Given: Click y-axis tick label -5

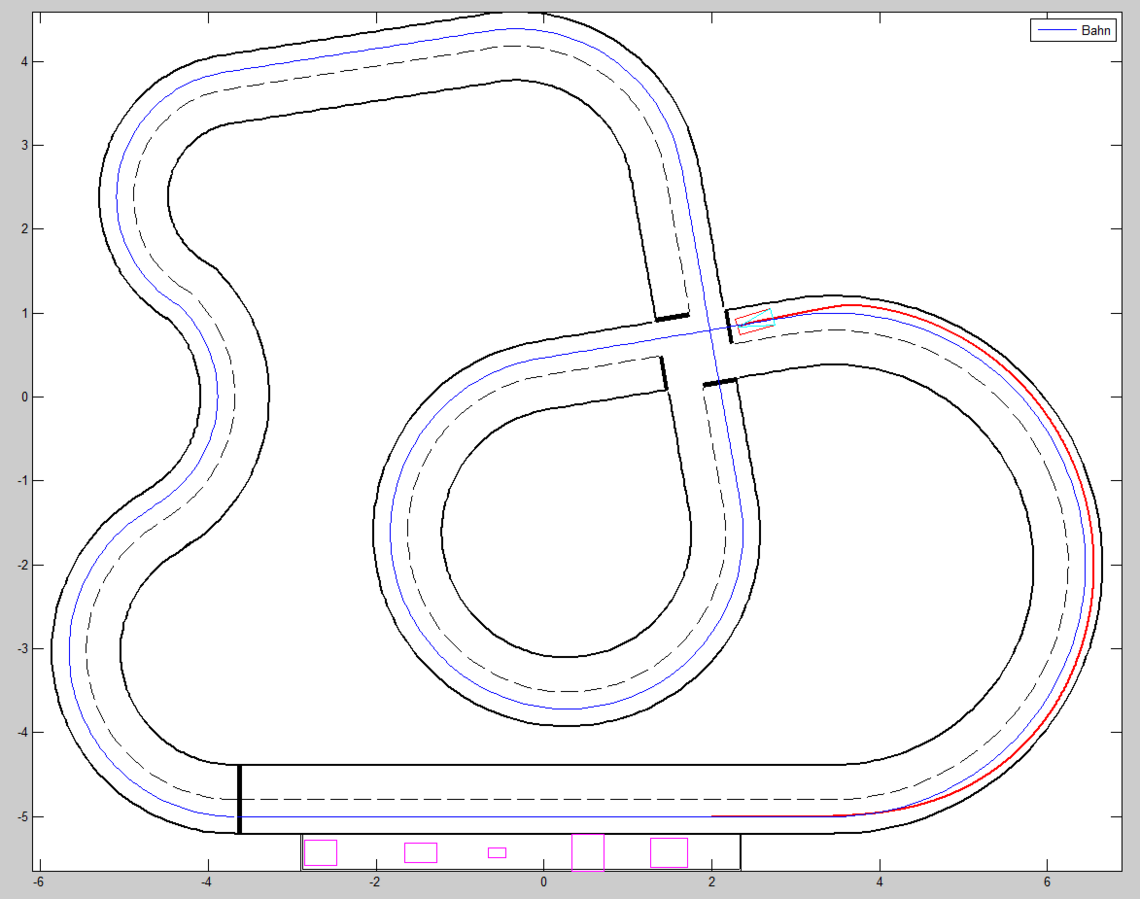Looking at the screenshot, I should click(22, 817).
